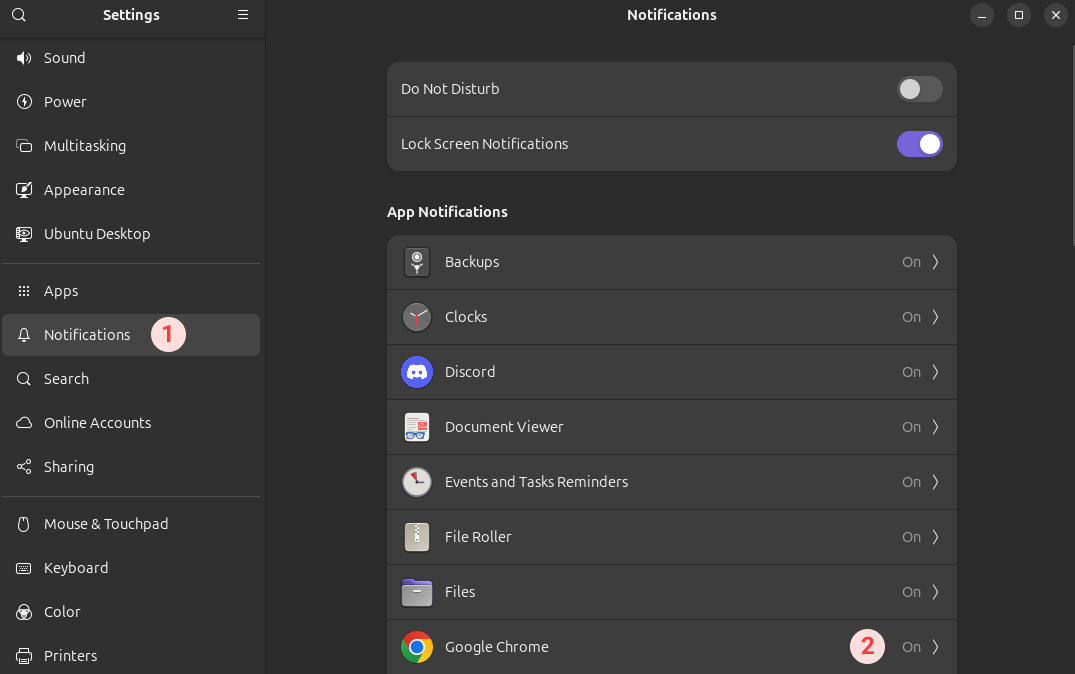The height and width of the screenshot is (674, 1075).
Task: Select Online Accounts in sidebar
Action: tap(97, 423)
